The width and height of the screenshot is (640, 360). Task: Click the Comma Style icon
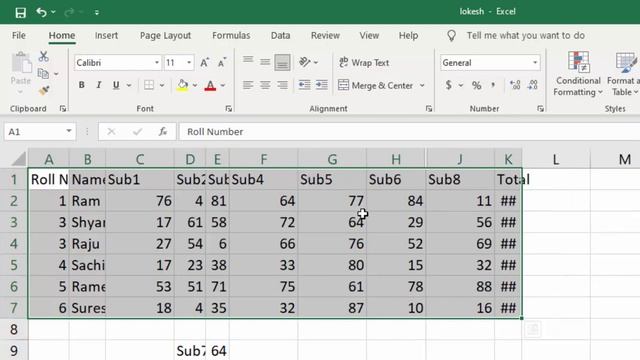click(x=493, y=85)
